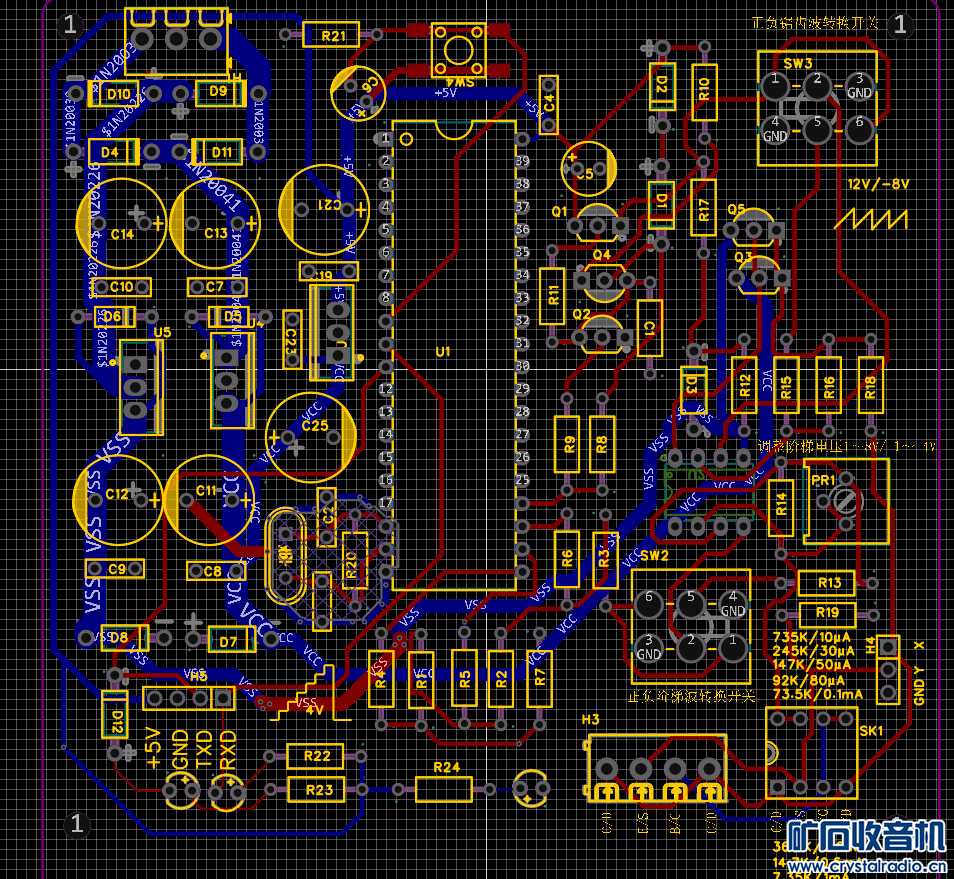Click resistor R10
954x879 pixels.
click(x=704, y=92)
